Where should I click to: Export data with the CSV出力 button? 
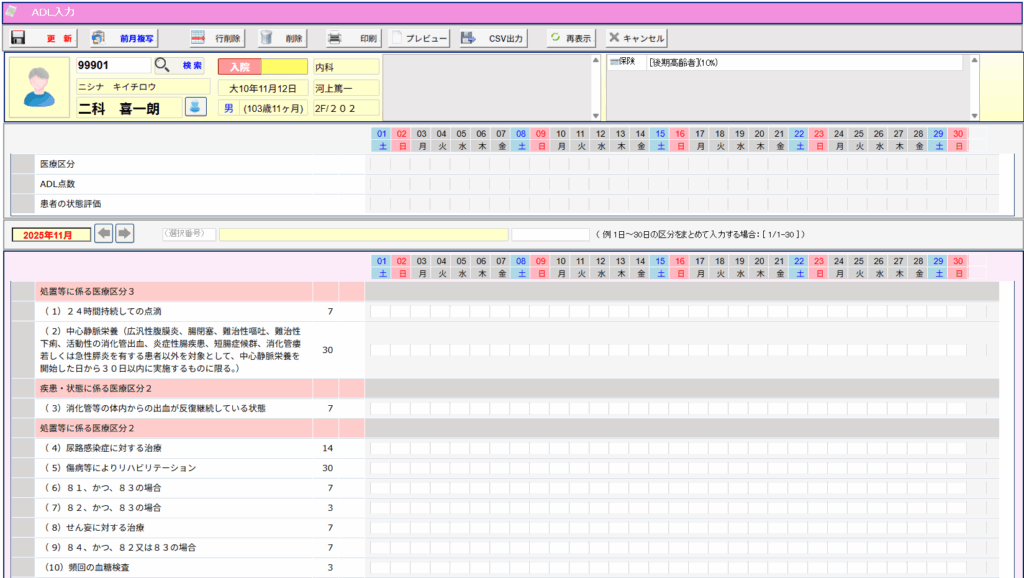(493, 38)
